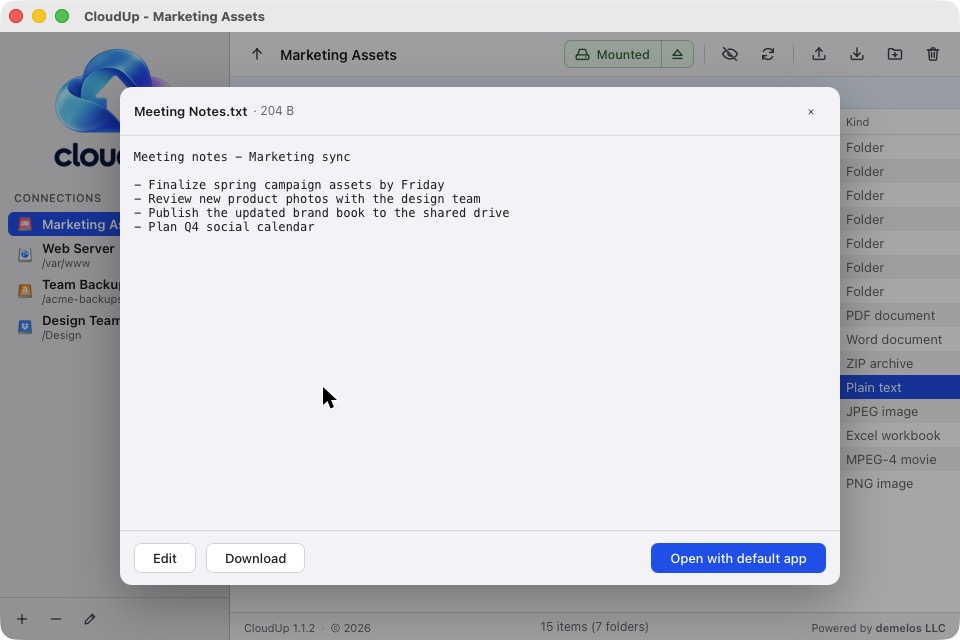This screenshot has width=960, height=640.
Task: Click the Team Backup connection icon
Action: pos(25,291)
